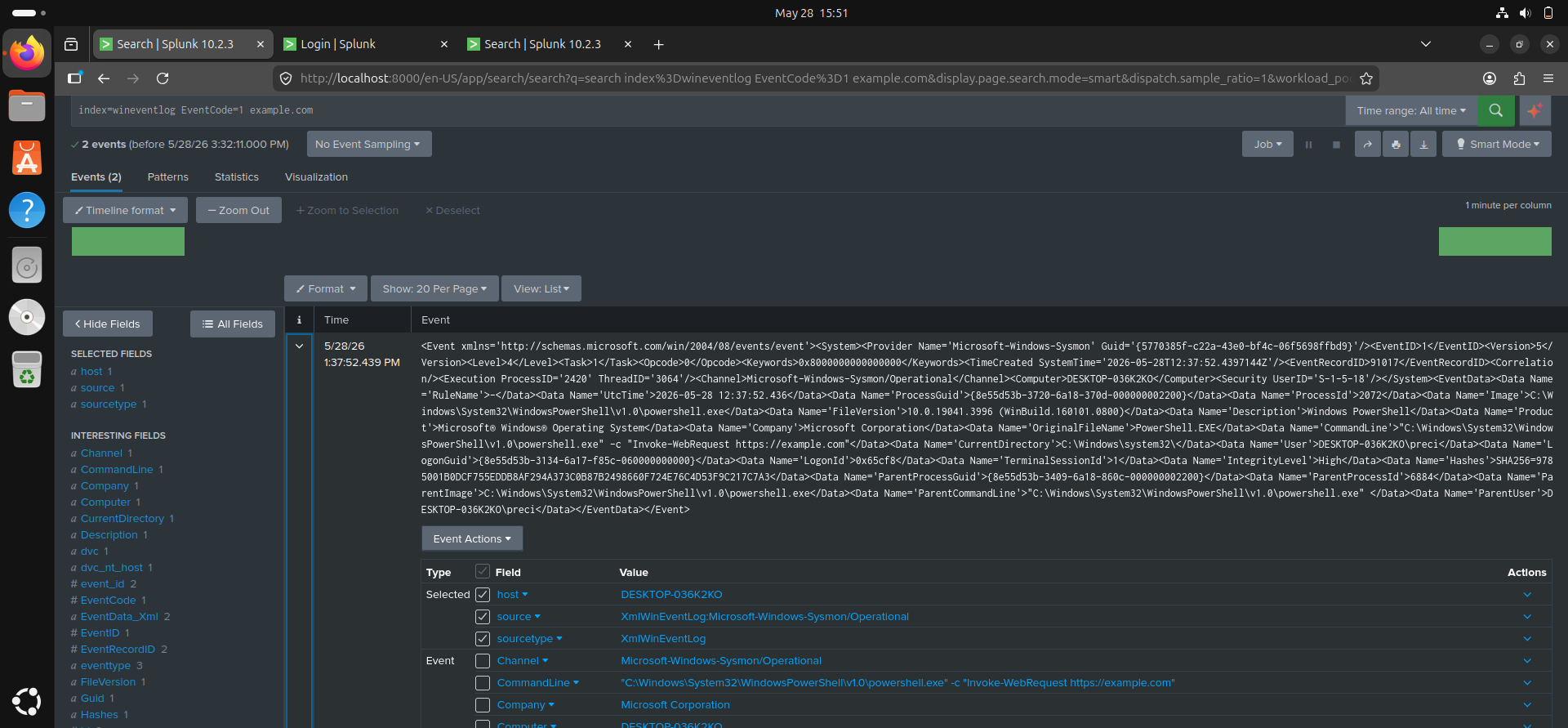
Task: Toggle the host field checkbox
Action: click(x=483, y=595)
